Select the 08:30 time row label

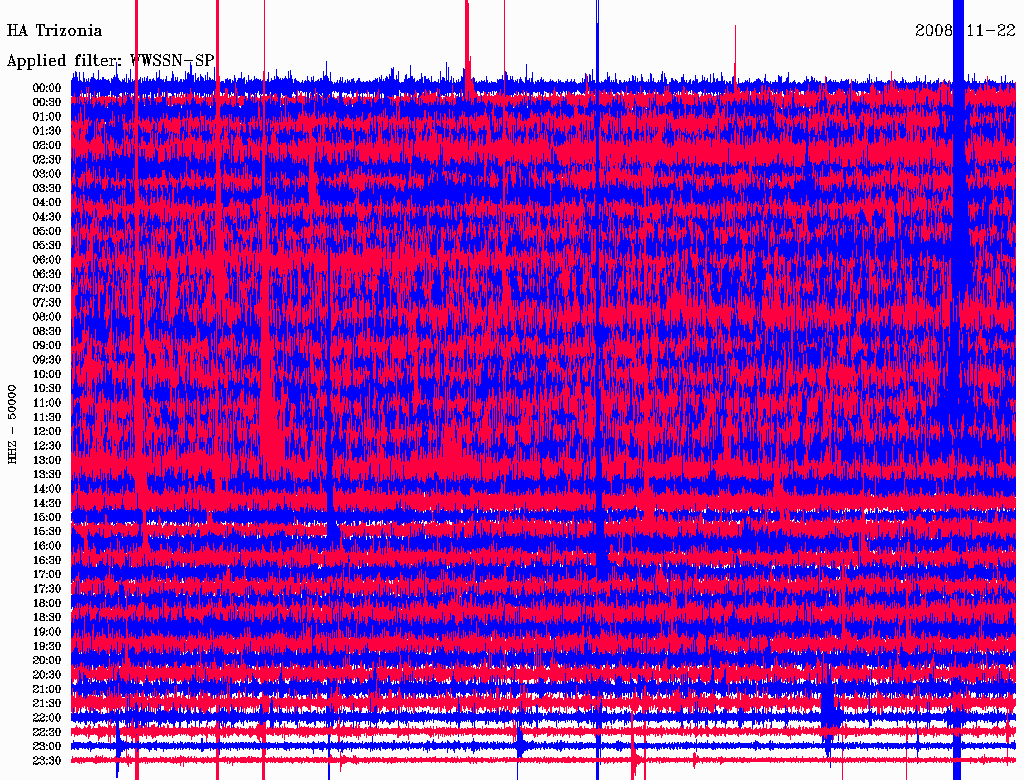click(47, 331)
